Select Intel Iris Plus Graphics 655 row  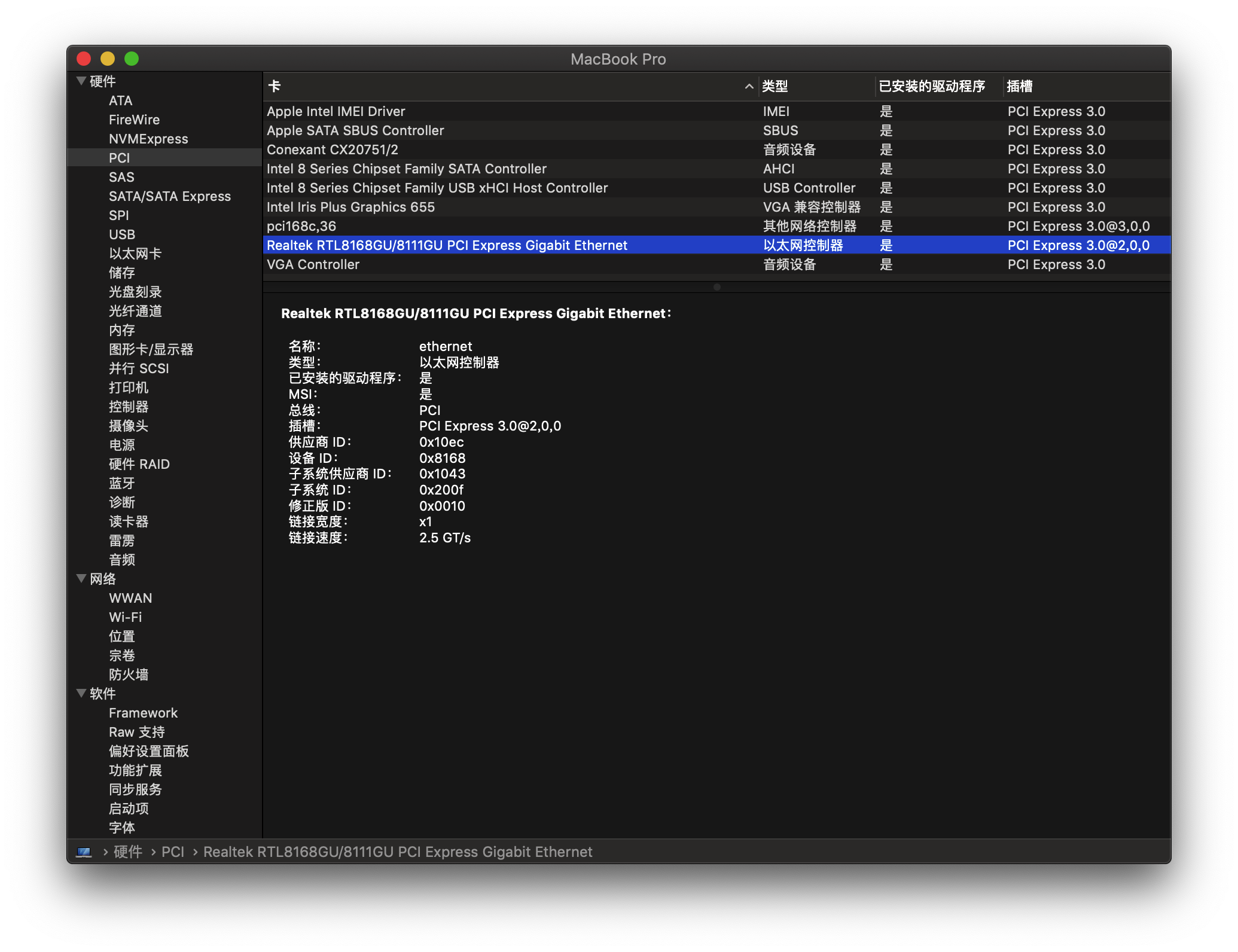coord(350,207)
